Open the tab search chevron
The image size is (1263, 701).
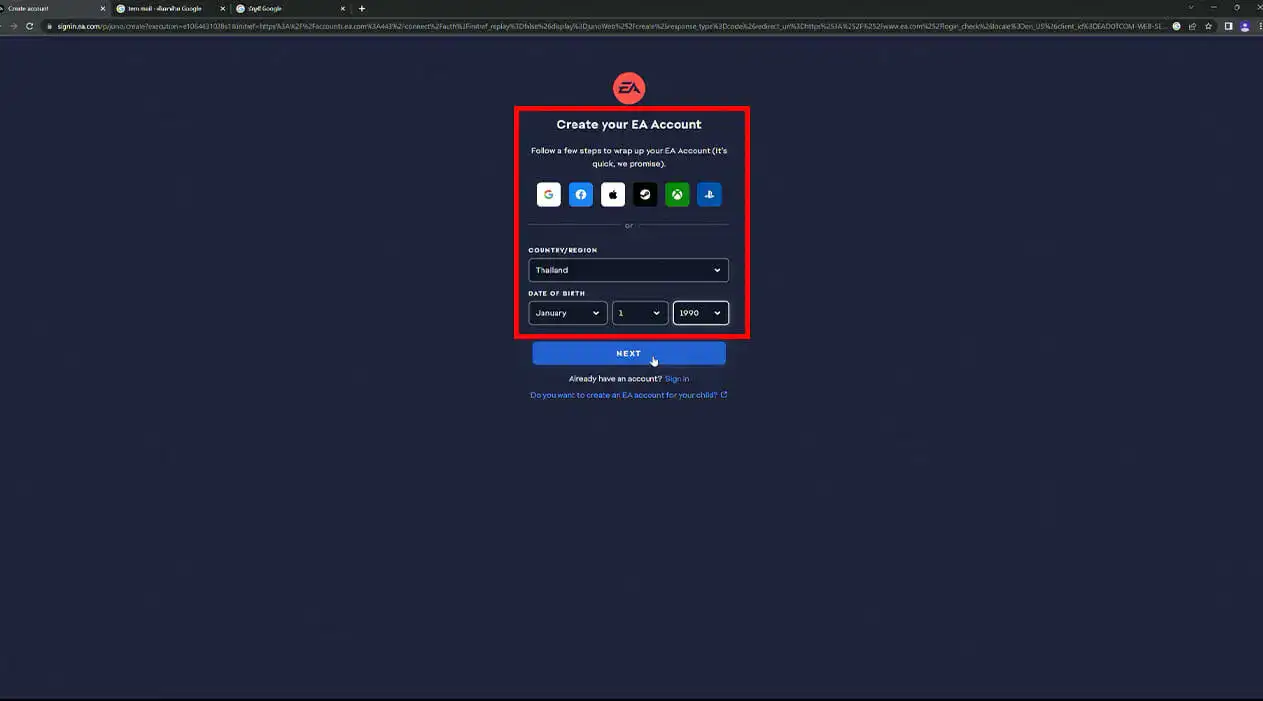click(1190, 7)
